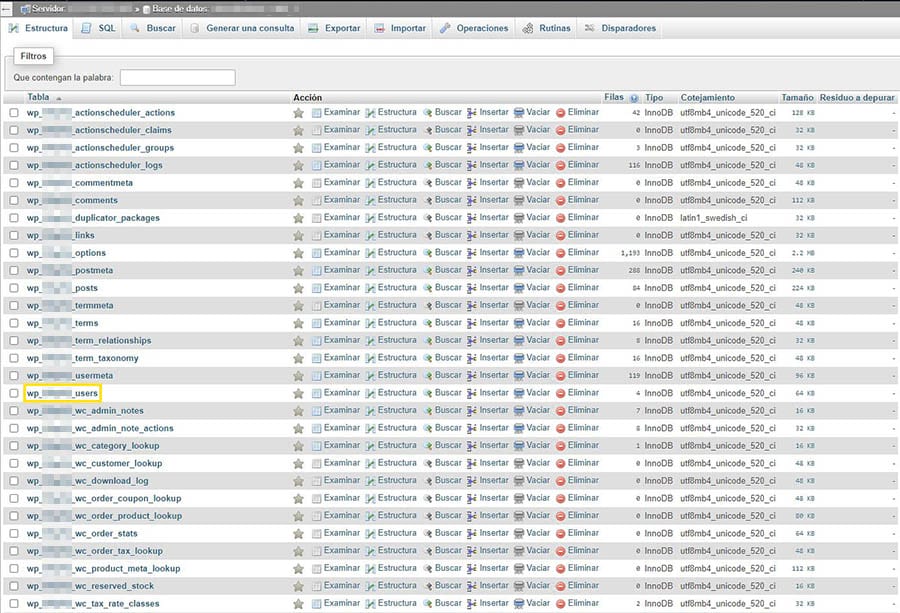Check the box for the users table
Viewport: 900px width, 613px height.
[x=14, y=393]
